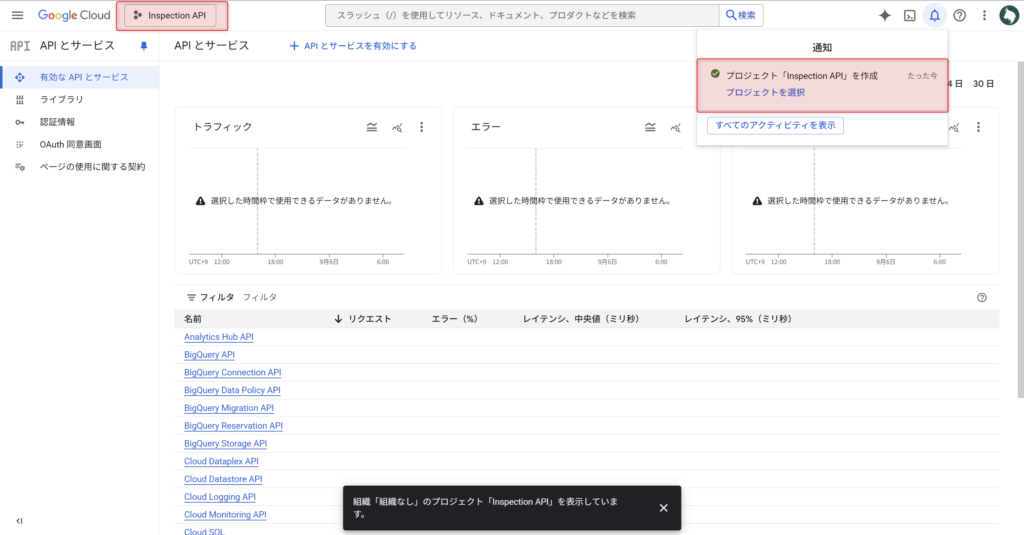Open metrics explorer icon on トラフィック chart
The image size is (1024, 535).
pyautogui.click(x=397, y=127)
